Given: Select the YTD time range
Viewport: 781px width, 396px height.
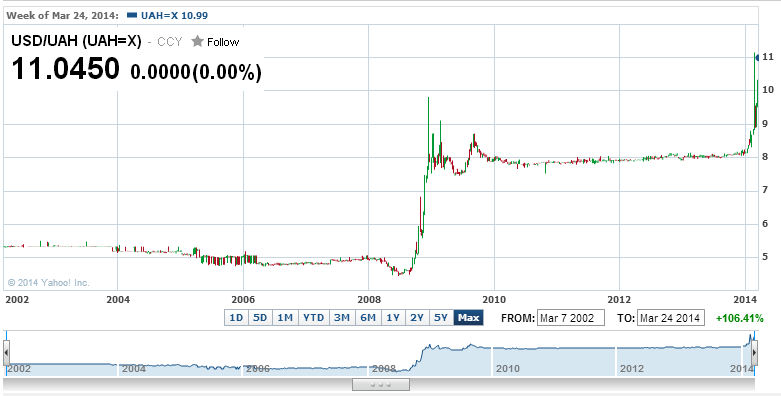Looking at the screenshot, I should (x=313, y=317).
